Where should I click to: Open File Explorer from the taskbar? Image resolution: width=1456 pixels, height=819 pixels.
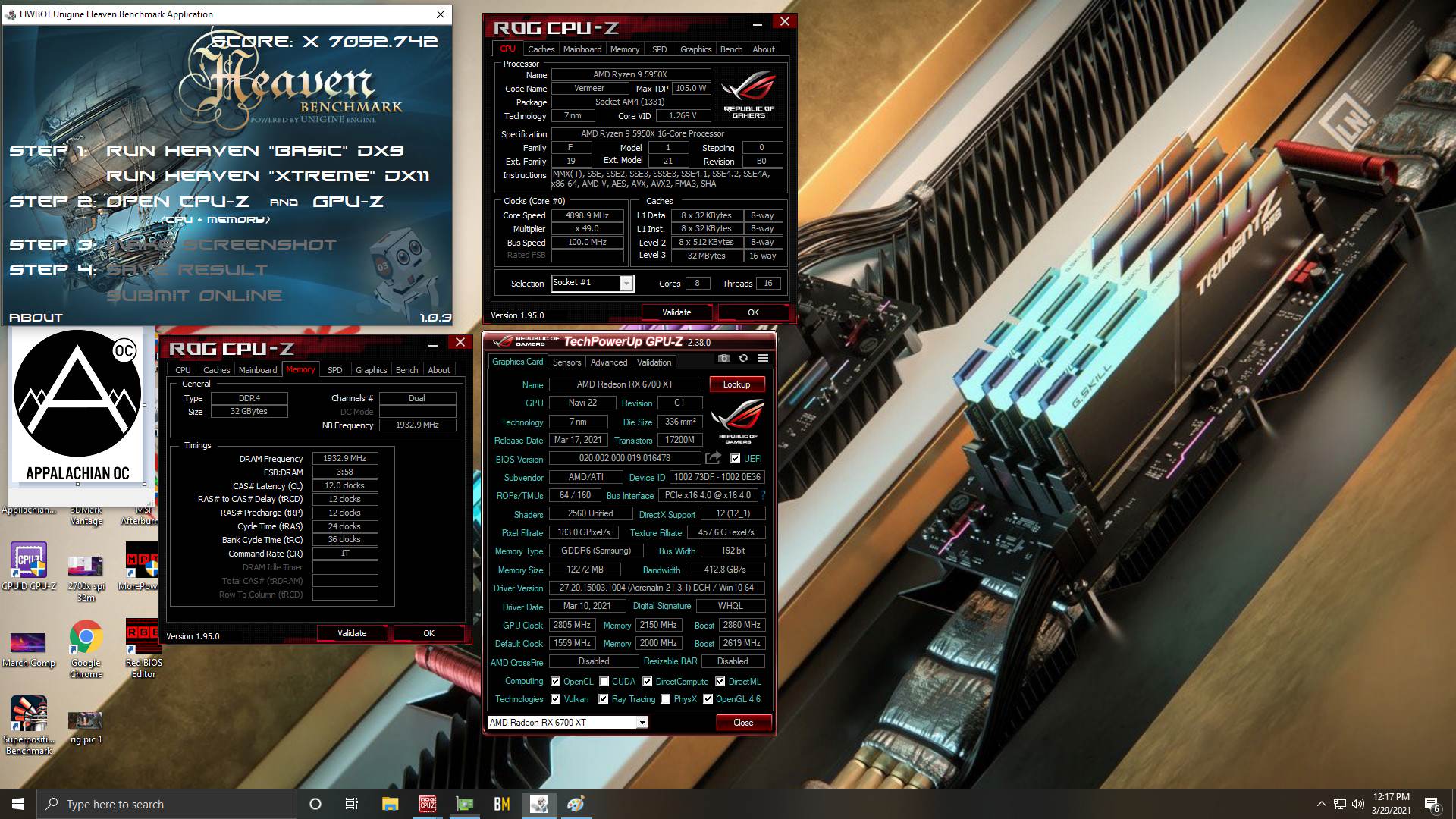(x=390, y=804)
